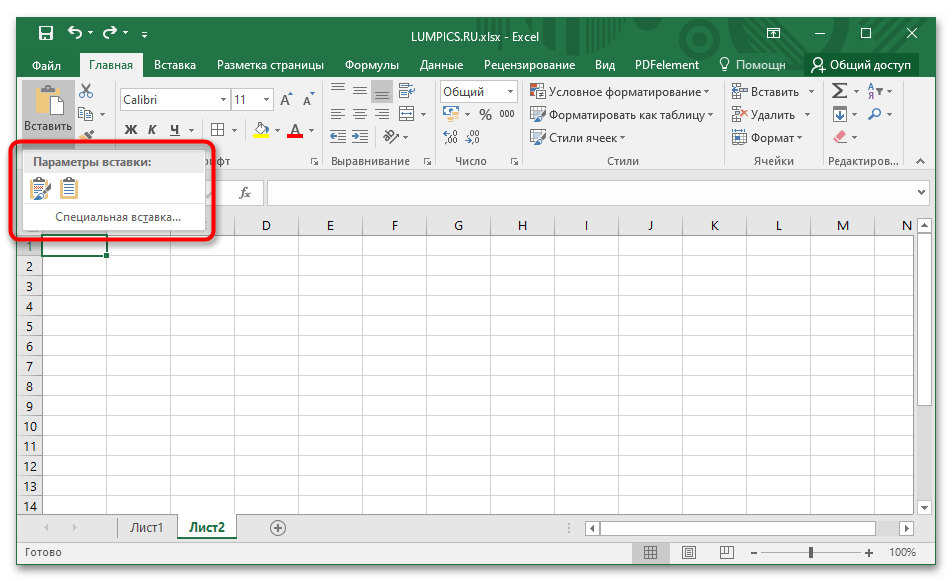Image resolution: width=952 pixels, height=581 pixels.
Task: Switch to Page Layout view
Action: [x=688, y=552]
